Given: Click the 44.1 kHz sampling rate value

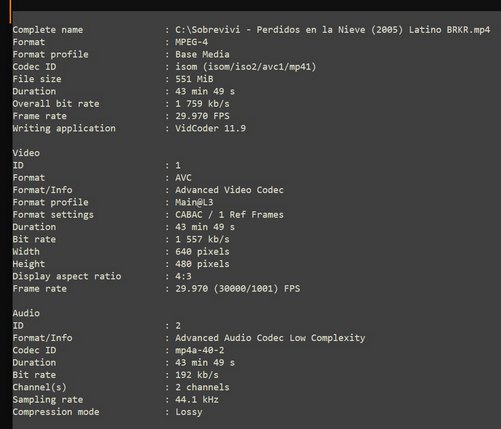Looking at the screenshot, I should pos(197,400).
